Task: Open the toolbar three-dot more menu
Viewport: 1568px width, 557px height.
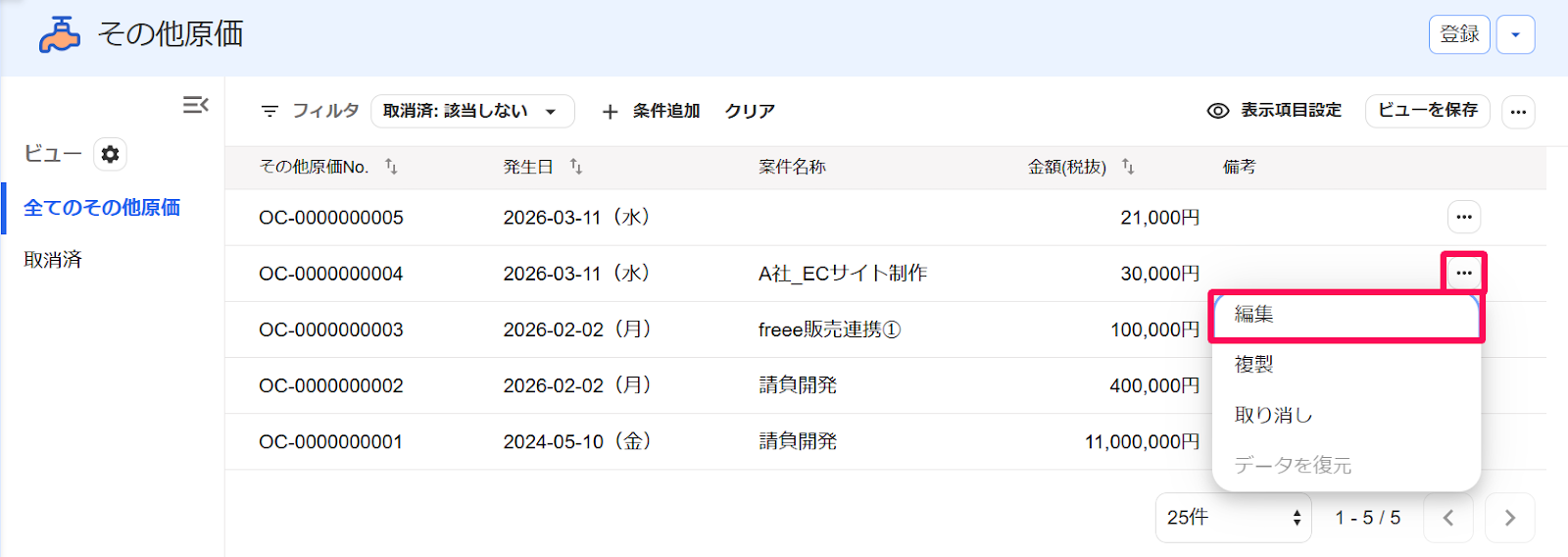Action: [x=1518, y=112]
